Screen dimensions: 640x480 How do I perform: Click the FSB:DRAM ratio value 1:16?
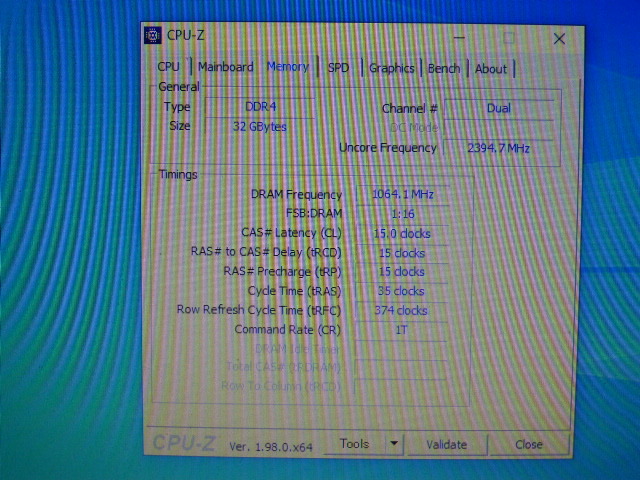(x=403, y=214)
